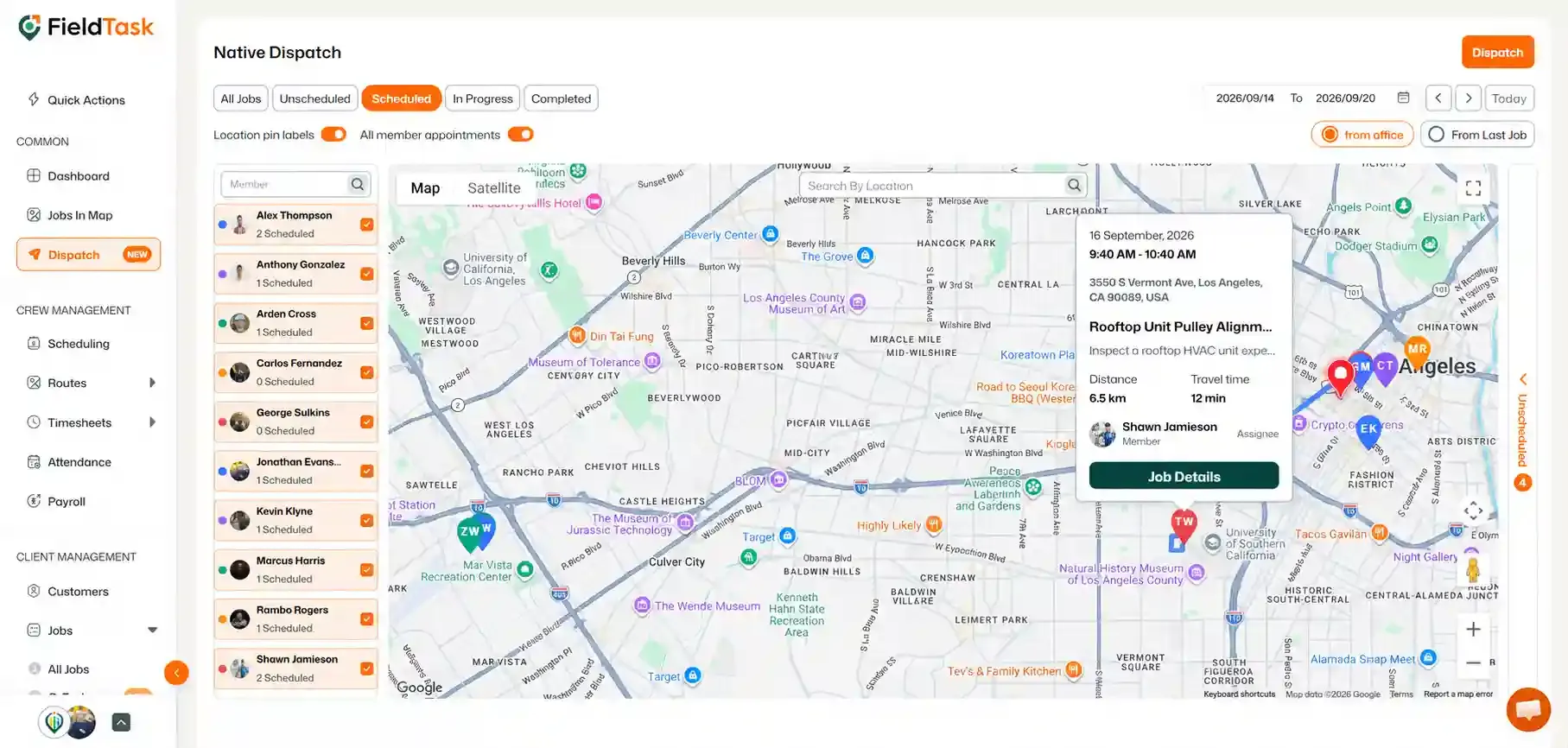The image size is (1568, 748).
Task: Click the TW map pin
Action: click(x=1184, y=524)
